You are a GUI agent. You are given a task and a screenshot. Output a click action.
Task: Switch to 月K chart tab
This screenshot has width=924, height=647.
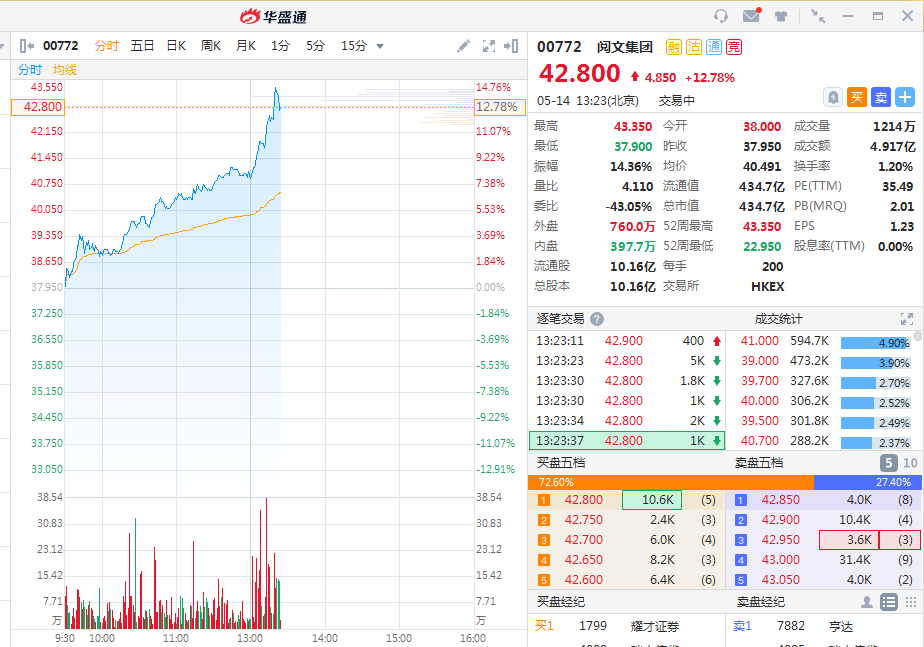click(x=246, y=46)
